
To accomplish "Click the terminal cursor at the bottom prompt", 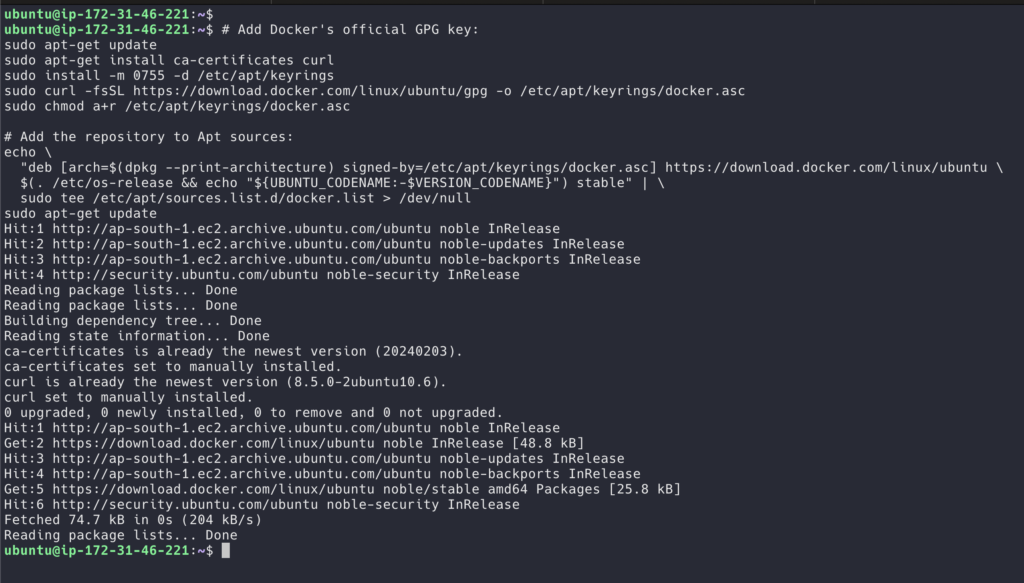I will (225, 550).
